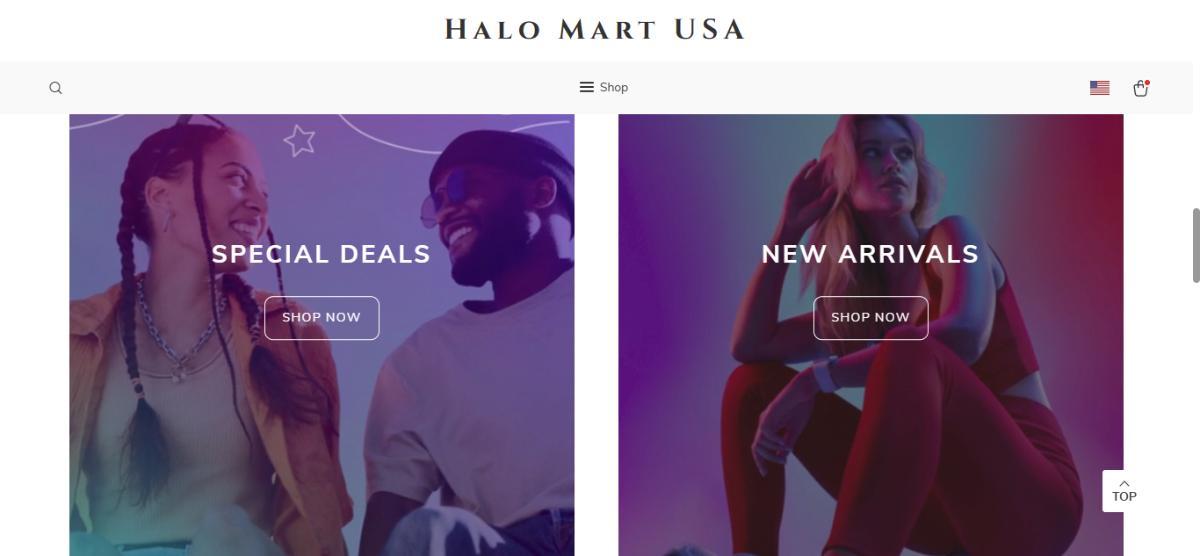Image resolution: width=1200 pixels, height=556 pixels.
Task: Open the search magnifier icon
Action: tap(56, 88)
